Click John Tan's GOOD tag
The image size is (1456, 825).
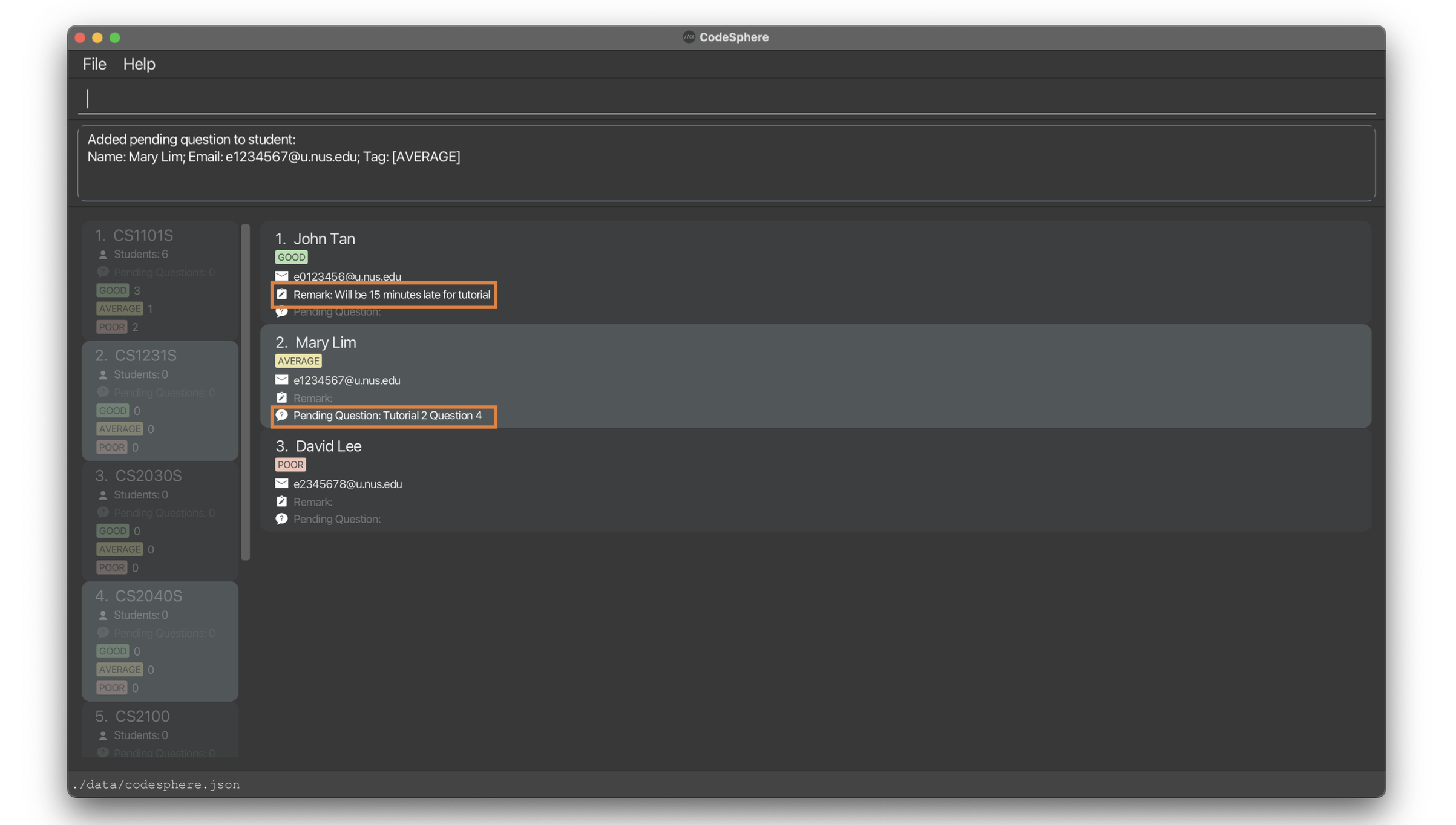(x=291, y=257)
